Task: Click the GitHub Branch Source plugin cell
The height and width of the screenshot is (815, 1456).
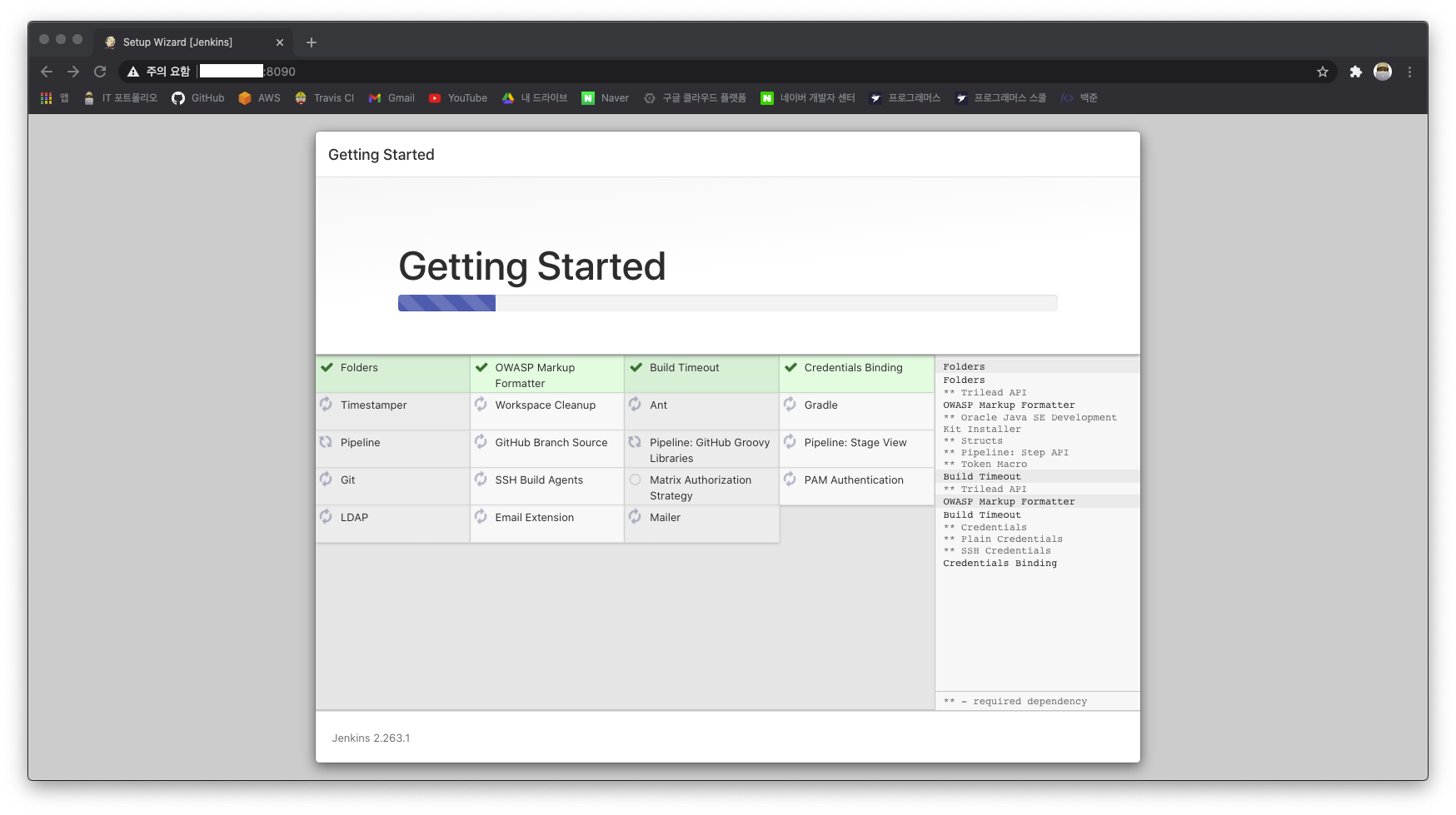Action: [x=547, y=449]
